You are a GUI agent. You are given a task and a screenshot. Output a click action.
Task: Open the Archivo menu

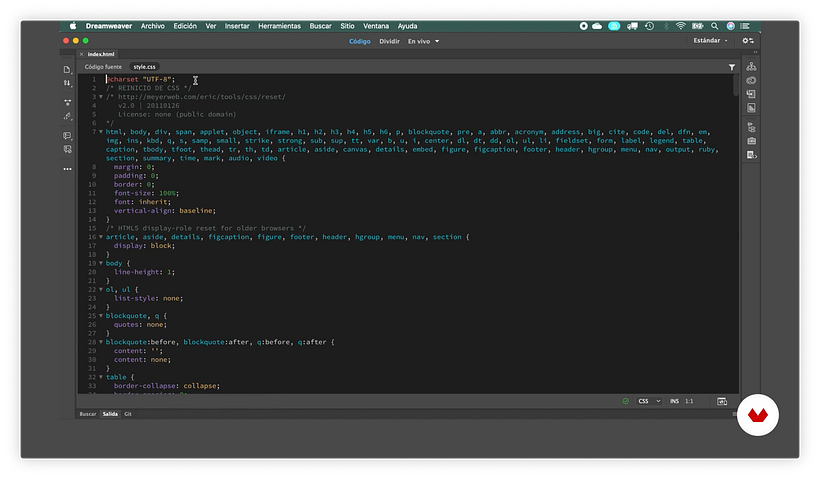pyautogui.click(x=152, y=26)
